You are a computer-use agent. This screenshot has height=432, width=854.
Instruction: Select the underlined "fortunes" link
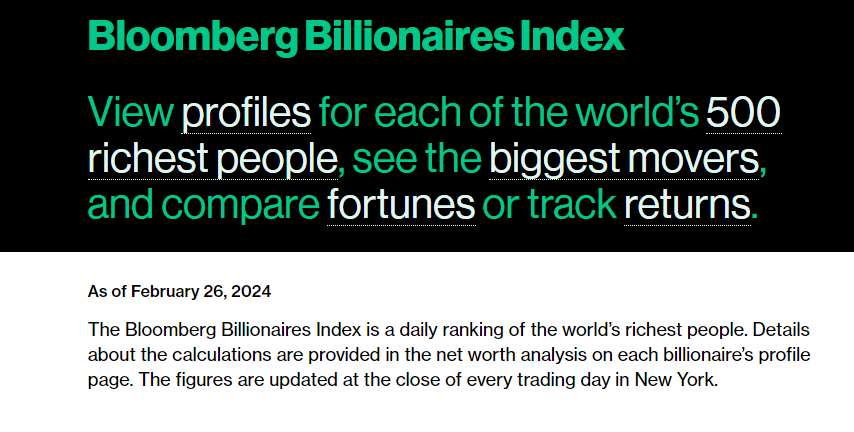pyautogui.click(x=401, y=205)
